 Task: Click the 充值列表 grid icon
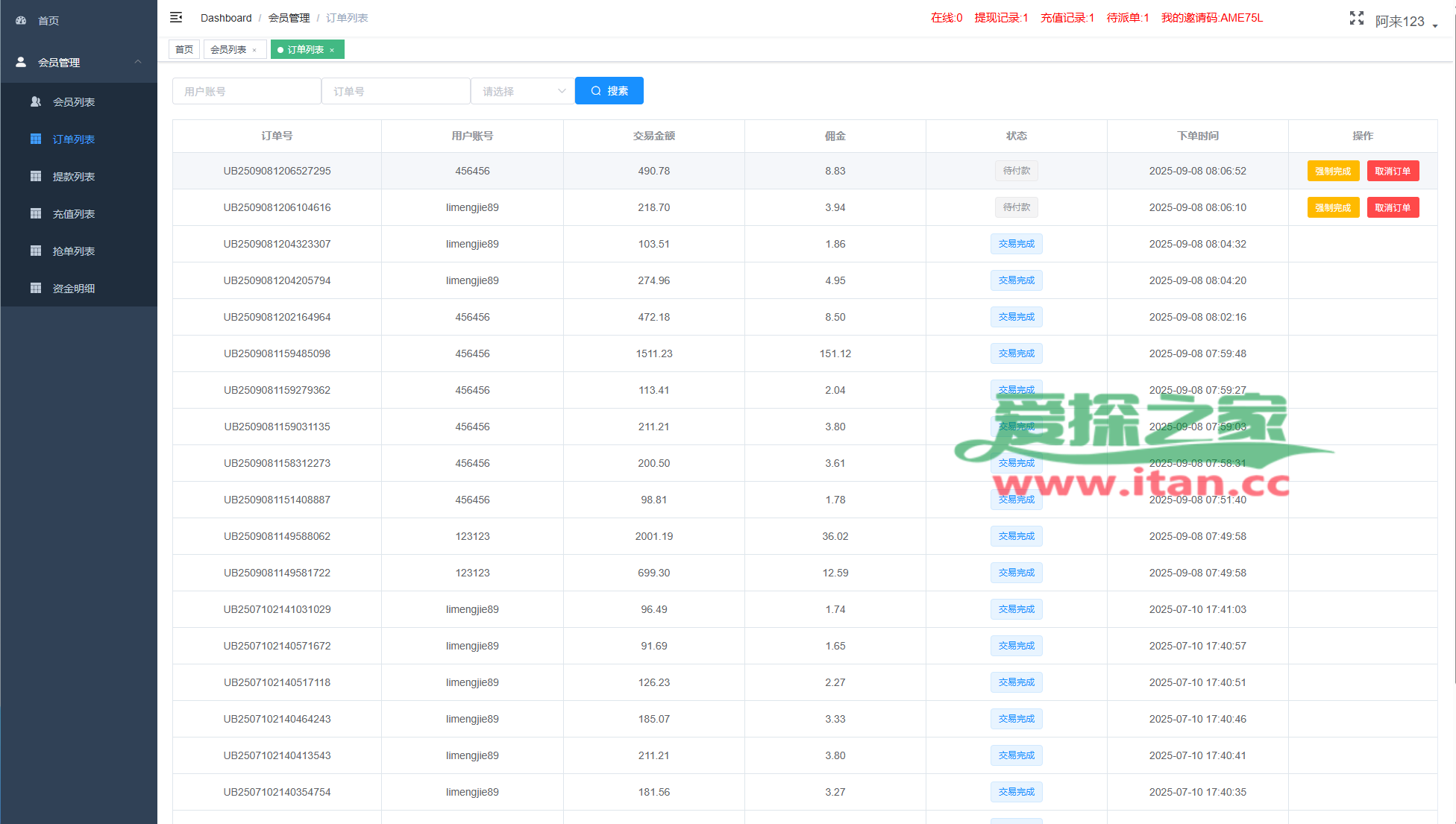[x=36, y=214]
